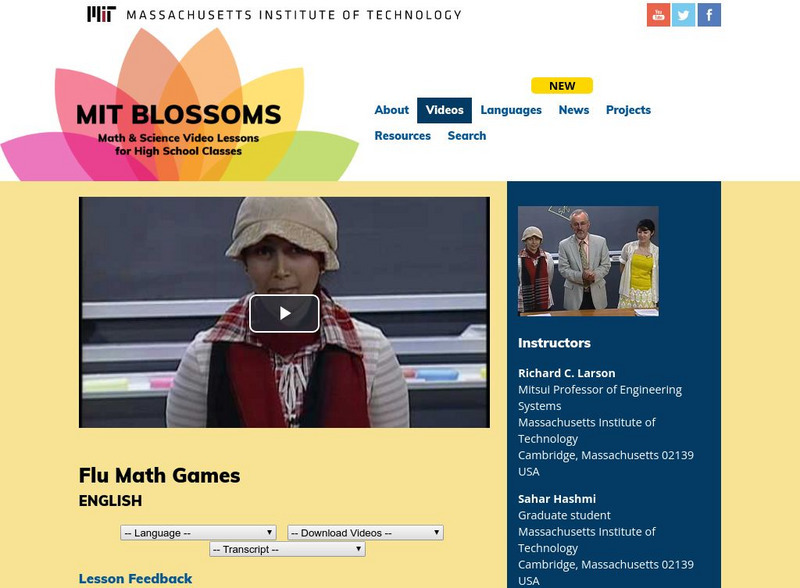This screenshot has height=588, width=800.
Task: Click the Sahar Hashmi name
Action: [x=557, y=499]
